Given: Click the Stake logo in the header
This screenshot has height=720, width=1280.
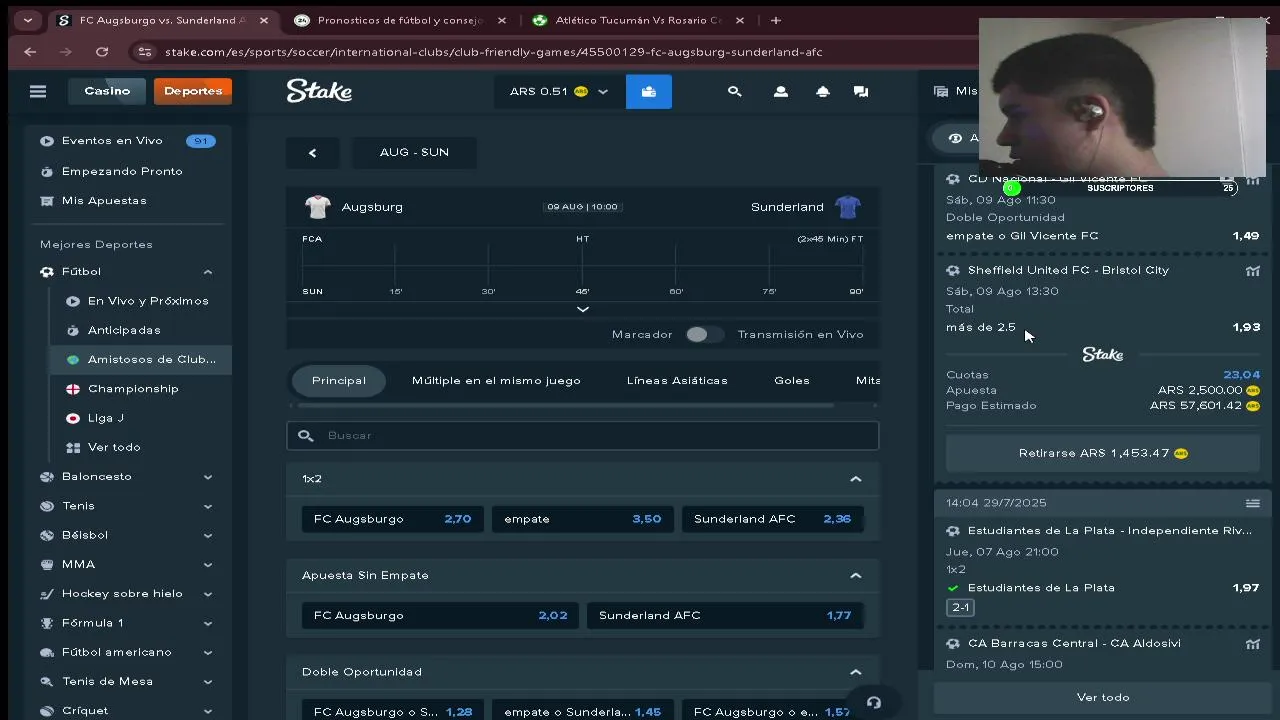Looking at the screenshot, I should (319, 91).
